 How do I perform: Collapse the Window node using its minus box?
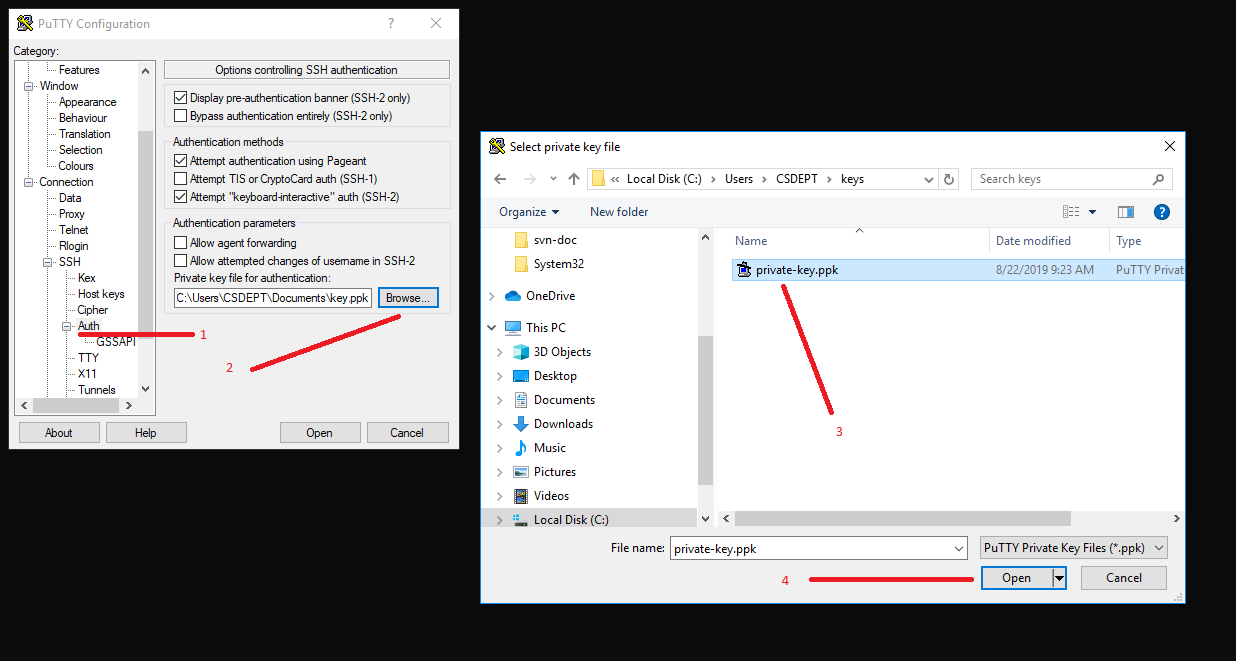[29, 86]
